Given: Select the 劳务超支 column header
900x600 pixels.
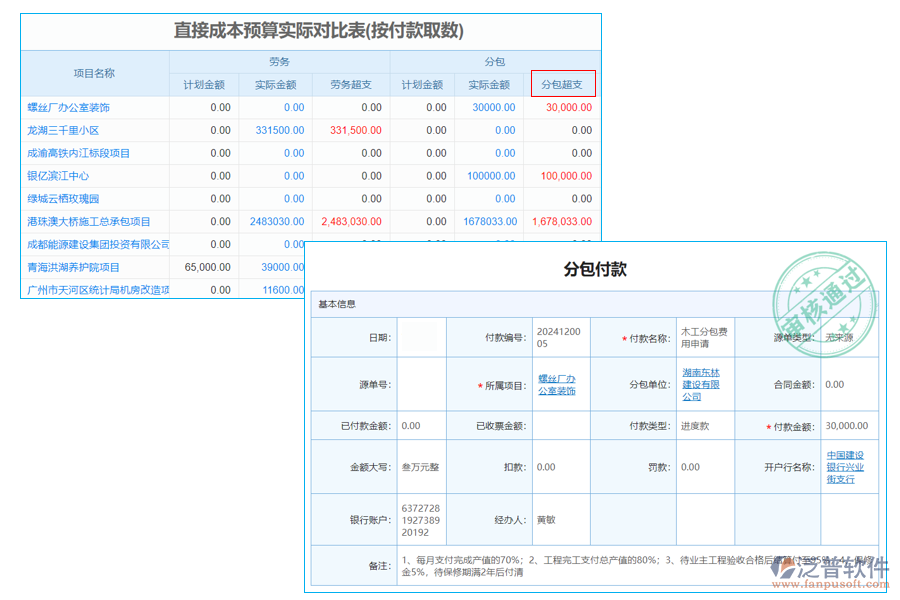Looking at the screenshot, I should 350,84.
